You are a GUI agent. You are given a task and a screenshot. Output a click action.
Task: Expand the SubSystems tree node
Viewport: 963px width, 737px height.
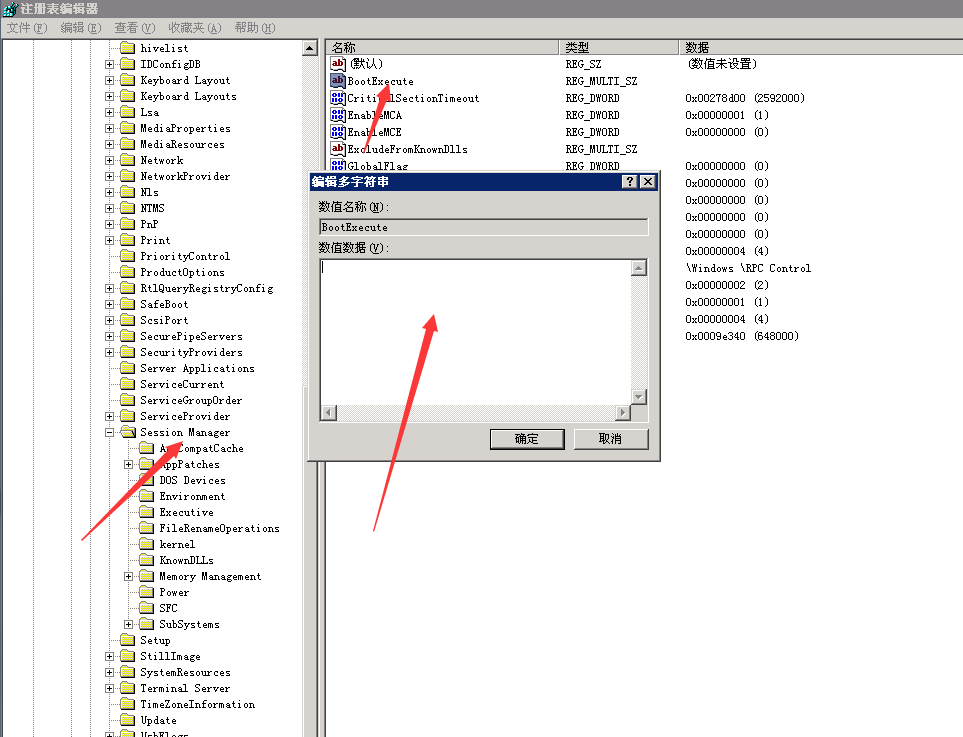[128, 625]
